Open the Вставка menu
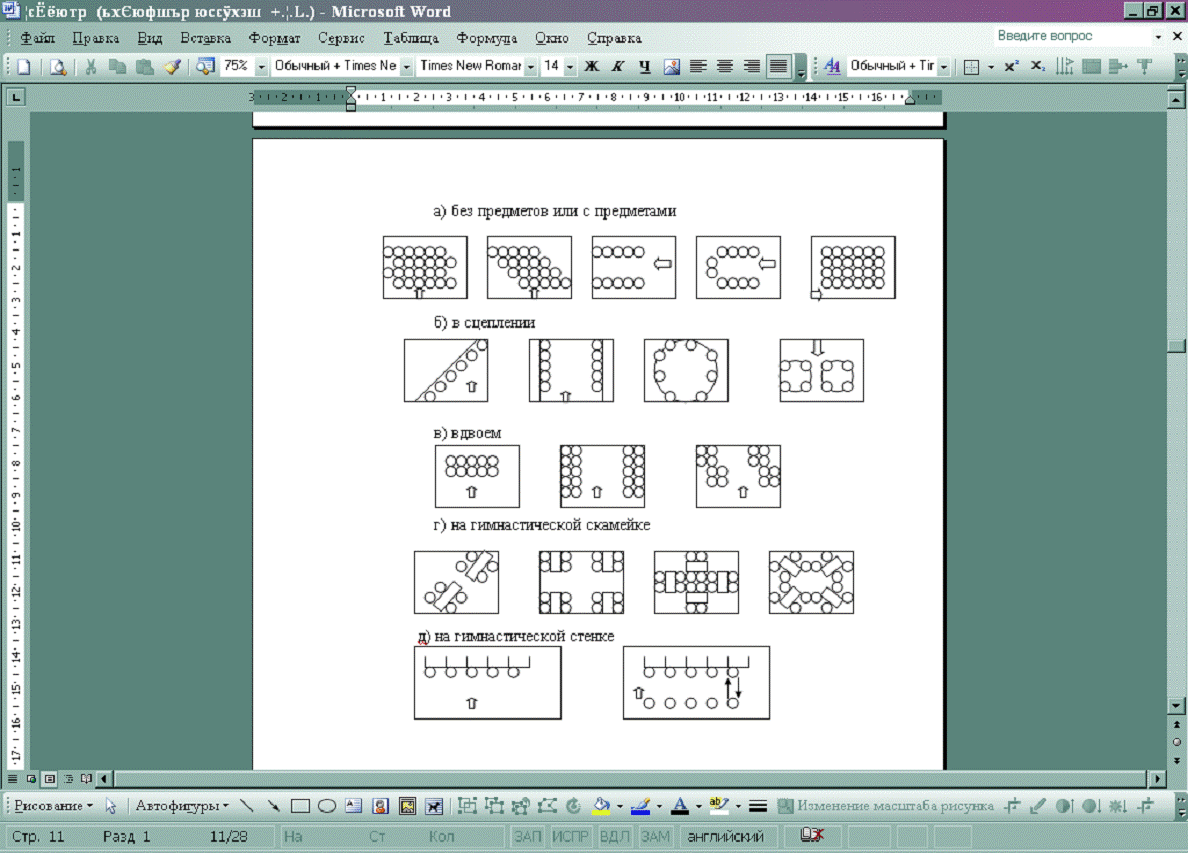Screen dimensions: 1188x853 pyautogui.click(x=205, y=38)
